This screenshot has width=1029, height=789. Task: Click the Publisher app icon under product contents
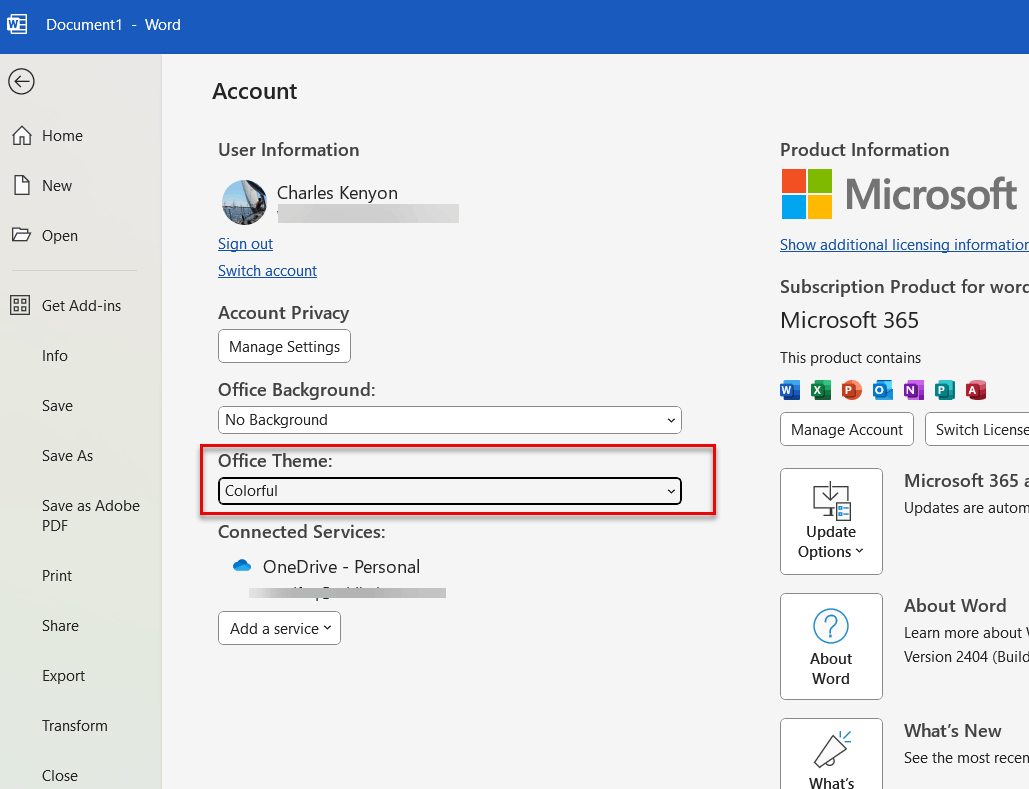coord(944,390)
